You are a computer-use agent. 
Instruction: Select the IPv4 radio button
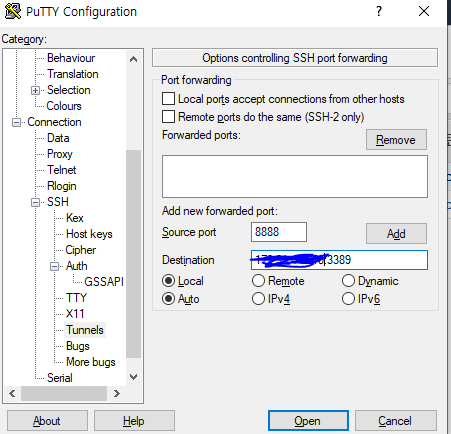[x=258, y=299]
